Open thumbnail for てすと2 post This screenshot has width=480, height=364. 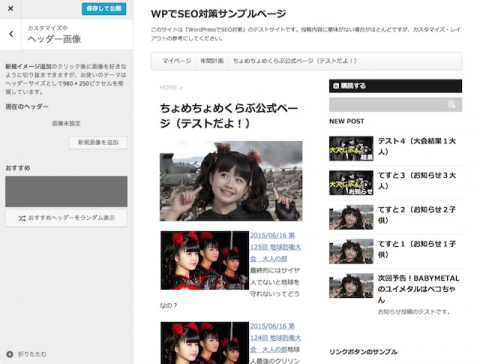[x=351, y=217]
